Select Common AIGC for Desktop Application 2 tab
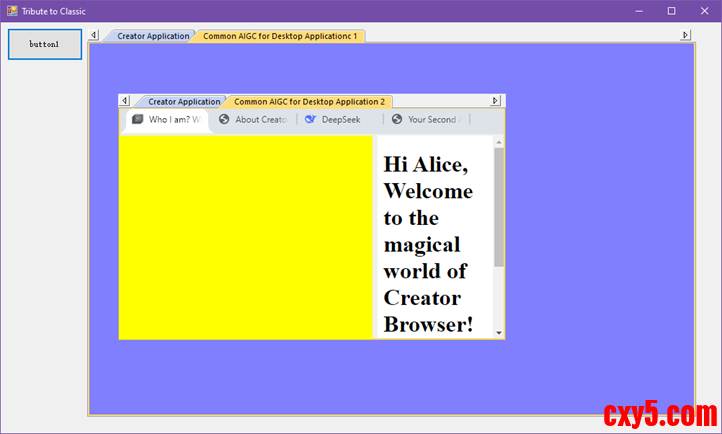The image size is (722, 434). pos(308,101)
